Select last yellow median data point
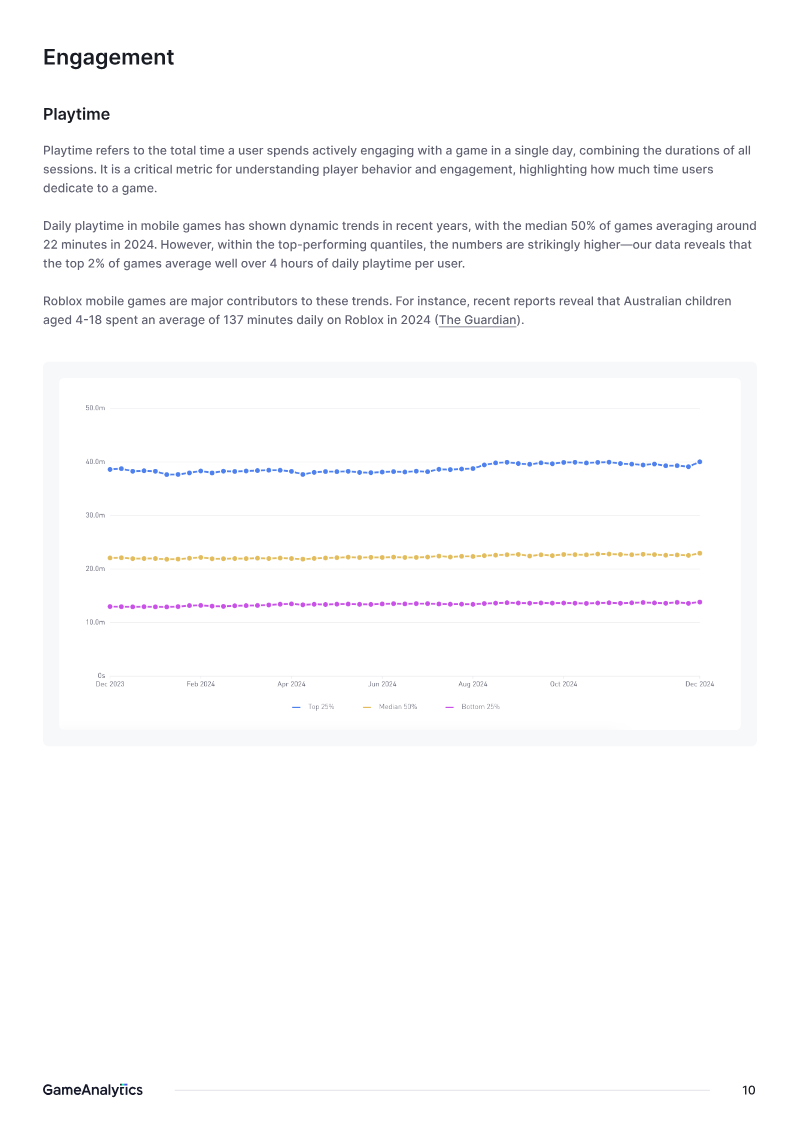Image resolution: width=800 pixels, height=1132 pixels. [x=700, y=554]
